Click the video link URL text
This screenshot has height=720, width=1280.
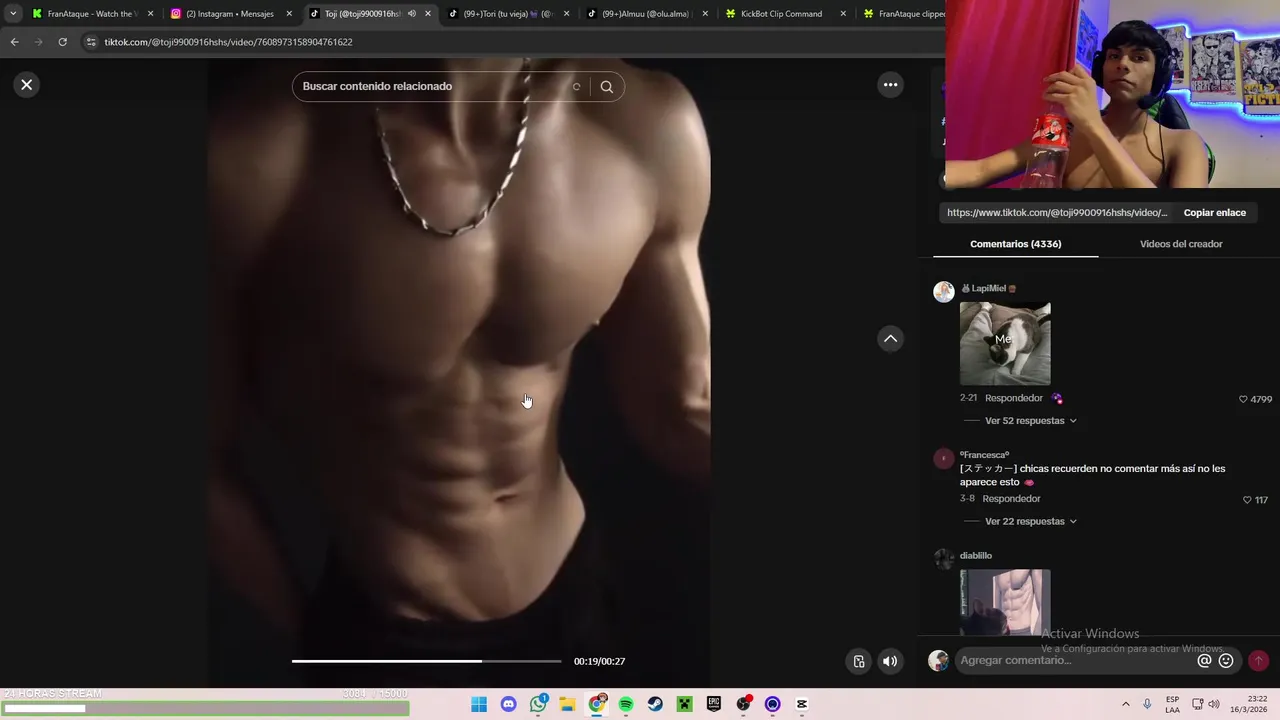(x=1057, y=213)
